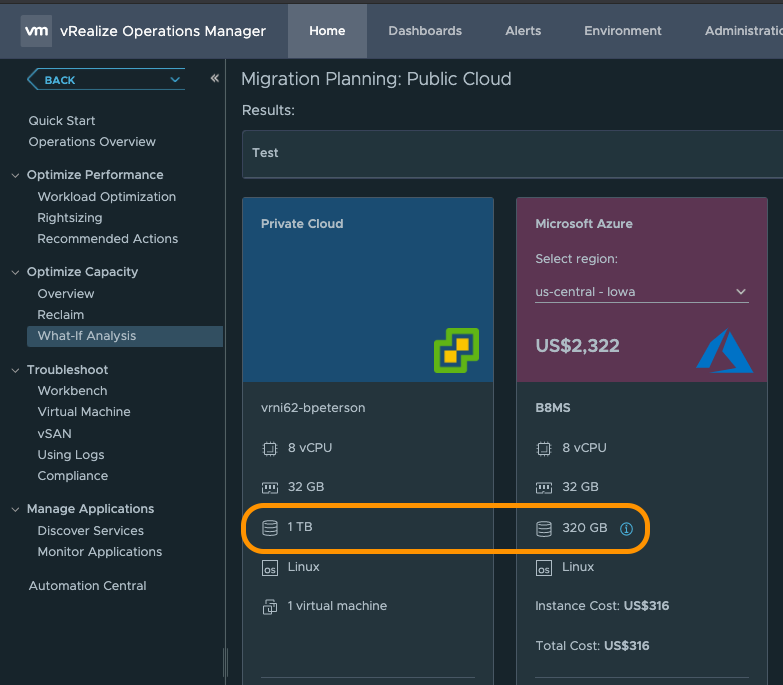Open Using Logs
The image size is (783, 685).
pyautogui.click(x=71, y=455)
